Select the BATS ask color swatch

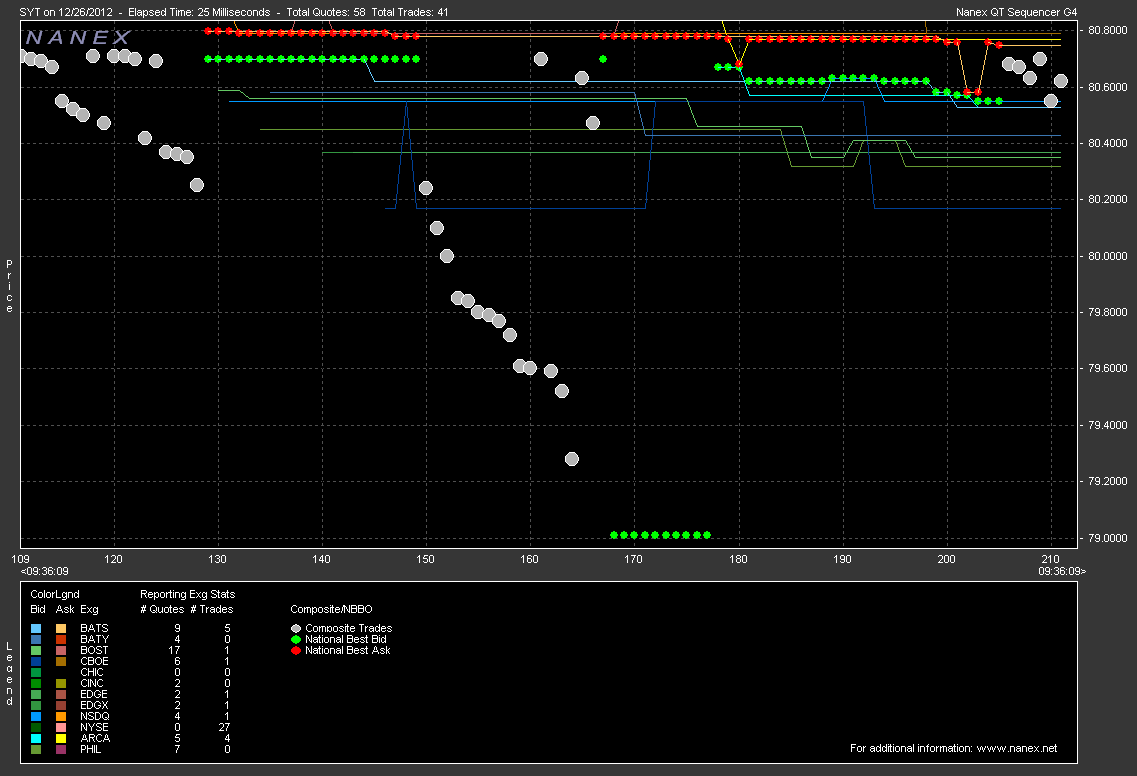coord(61,629)
